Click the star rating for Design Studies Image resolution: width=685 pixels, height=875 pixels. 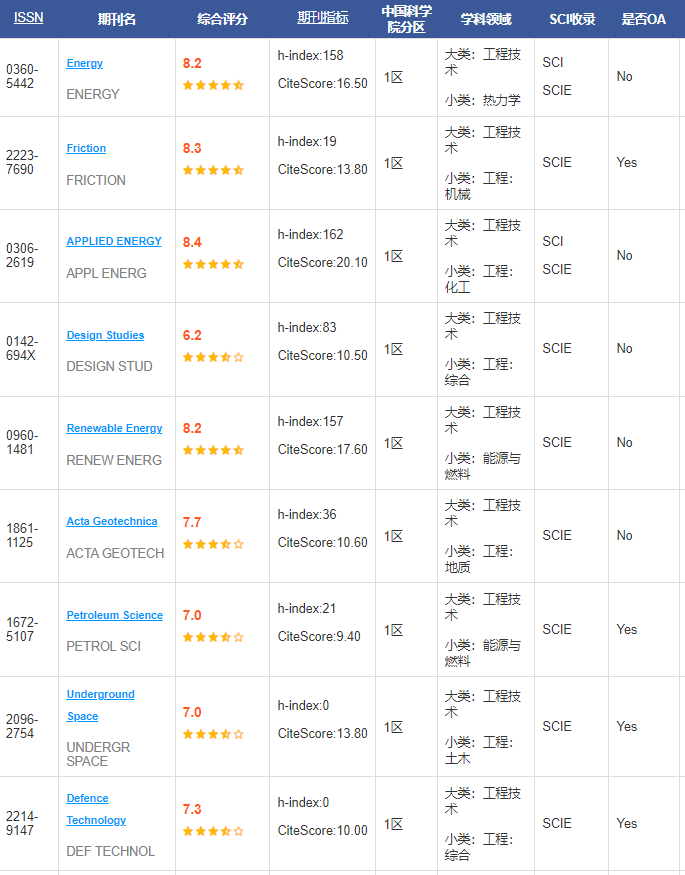(214, 357)
